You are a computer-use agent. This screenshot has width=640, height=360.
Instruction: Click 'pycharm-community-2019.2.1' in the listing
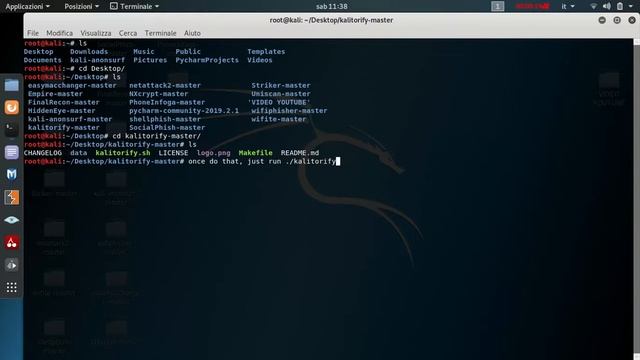pyautogui.click(x=184, y=111)
